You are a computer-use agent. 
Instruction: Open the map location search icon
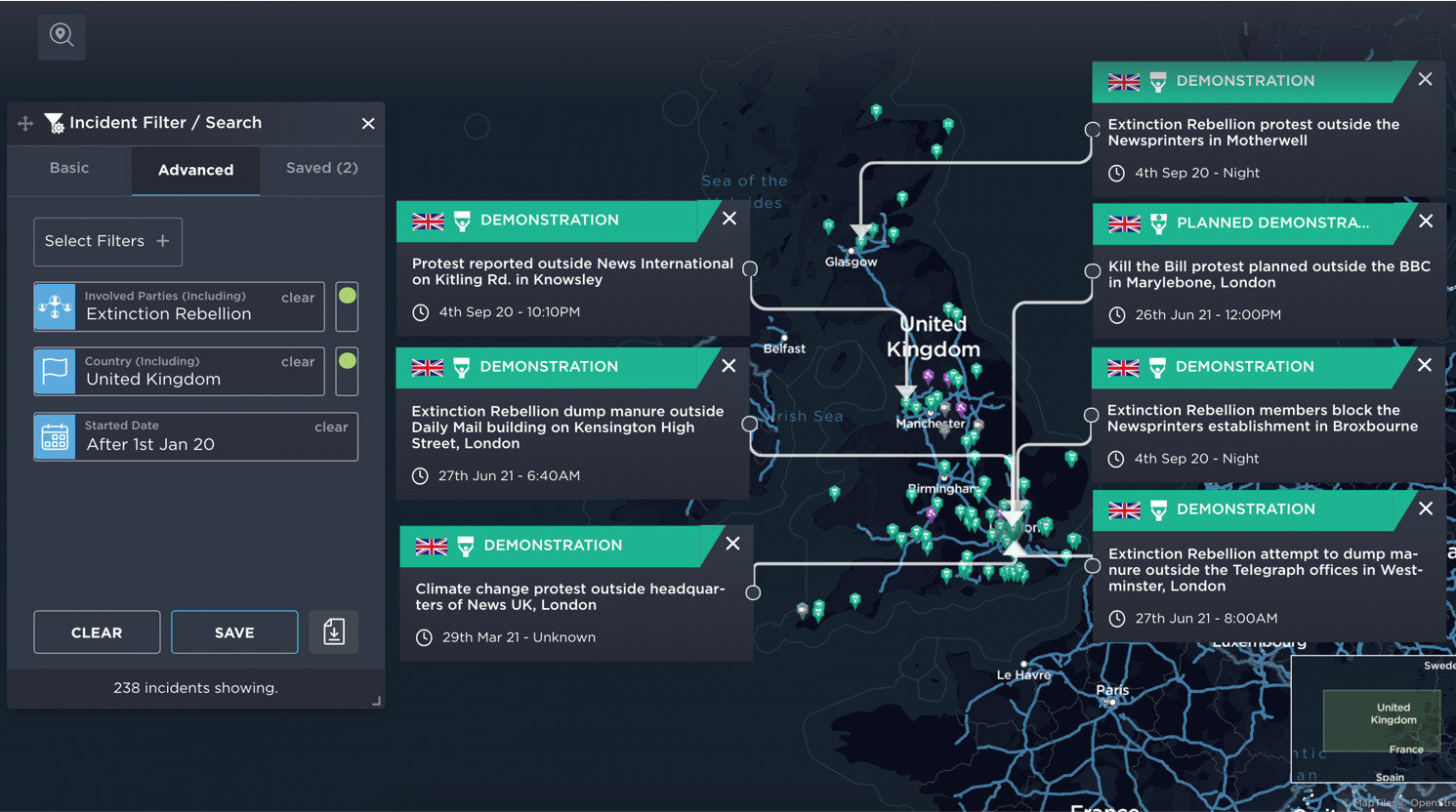[62, 36]
